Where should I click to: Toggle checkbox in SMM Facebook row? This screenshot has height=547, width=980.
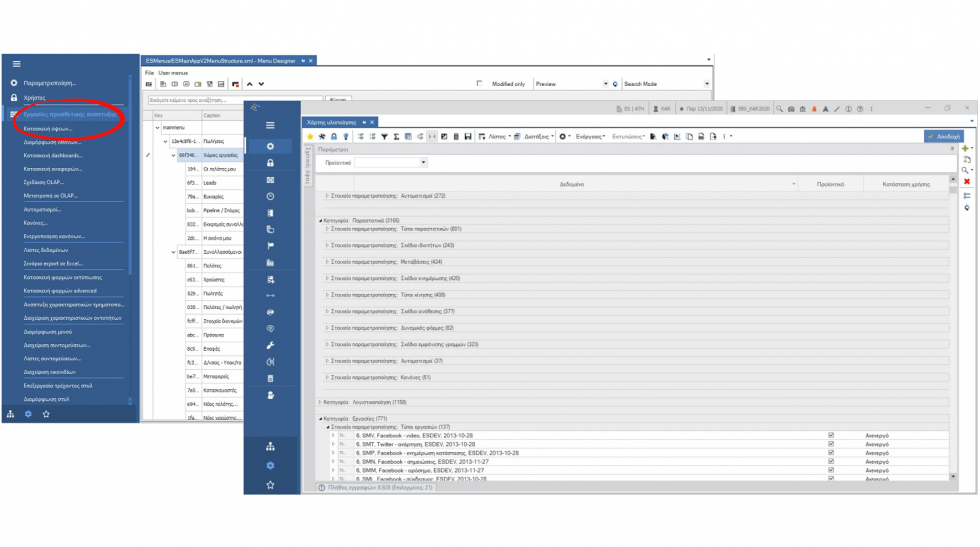tap(831, 470)
